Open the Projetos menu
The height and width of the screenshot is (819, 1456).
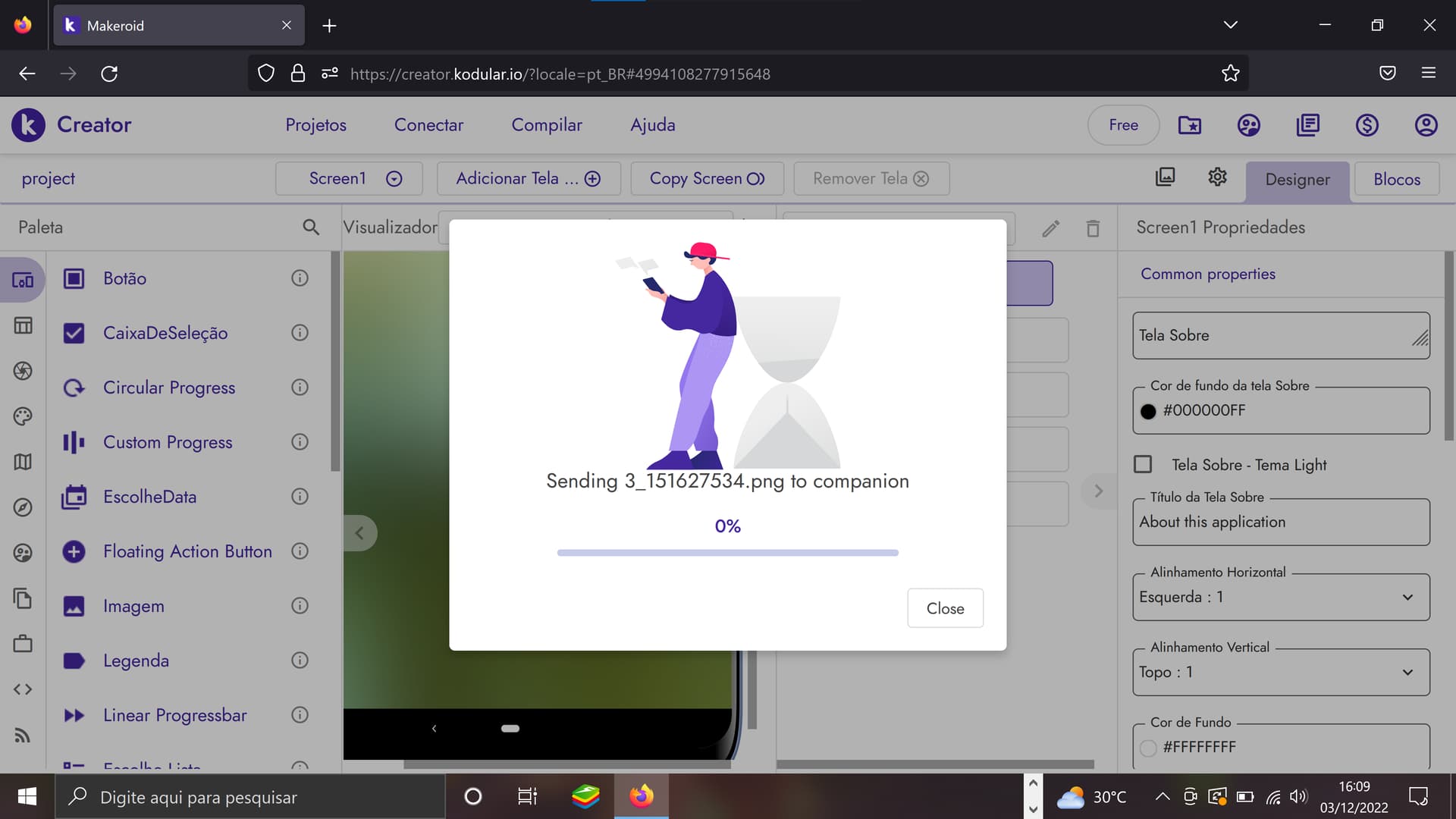tap(316, 125)
